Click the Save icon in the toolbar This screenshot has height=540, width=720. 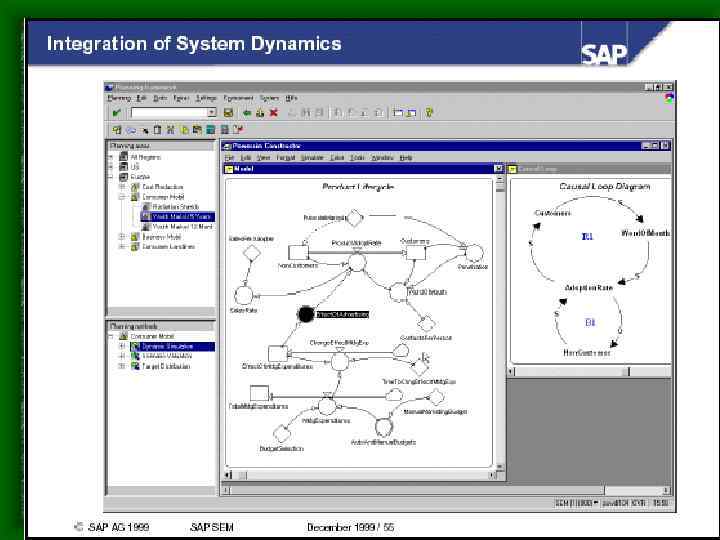[228, 112]
